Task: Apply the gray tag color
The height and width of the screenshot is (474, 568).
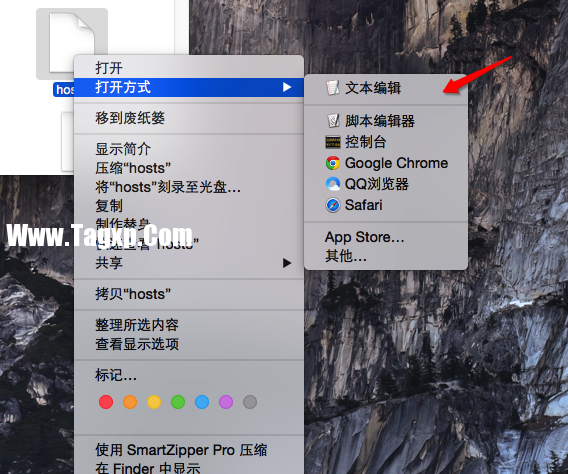Action: pyautogui.click(x=250, y=402)
